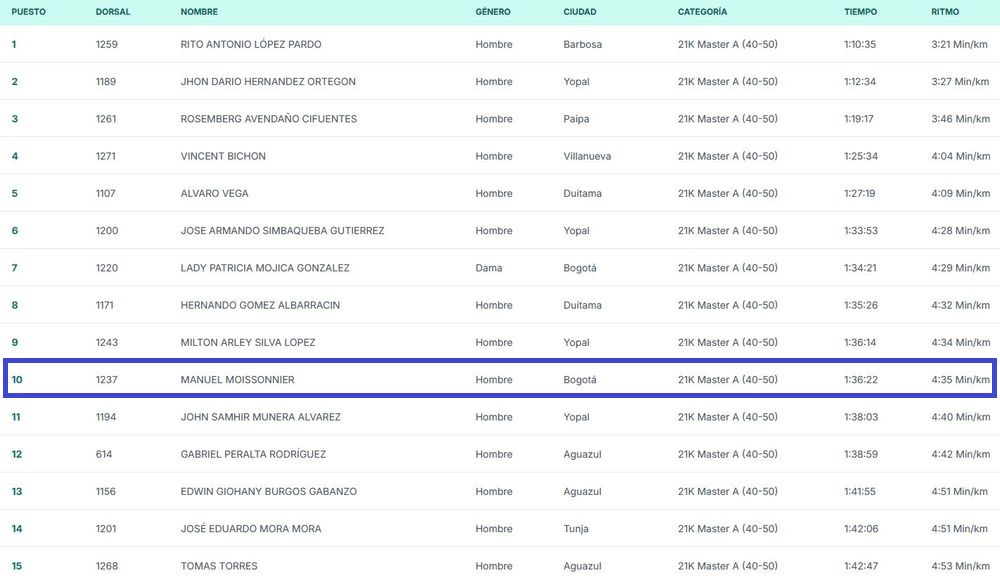This screenshot has width=1000, height=580.
Task: Click the RITMO column header
Action: (945, 12)
